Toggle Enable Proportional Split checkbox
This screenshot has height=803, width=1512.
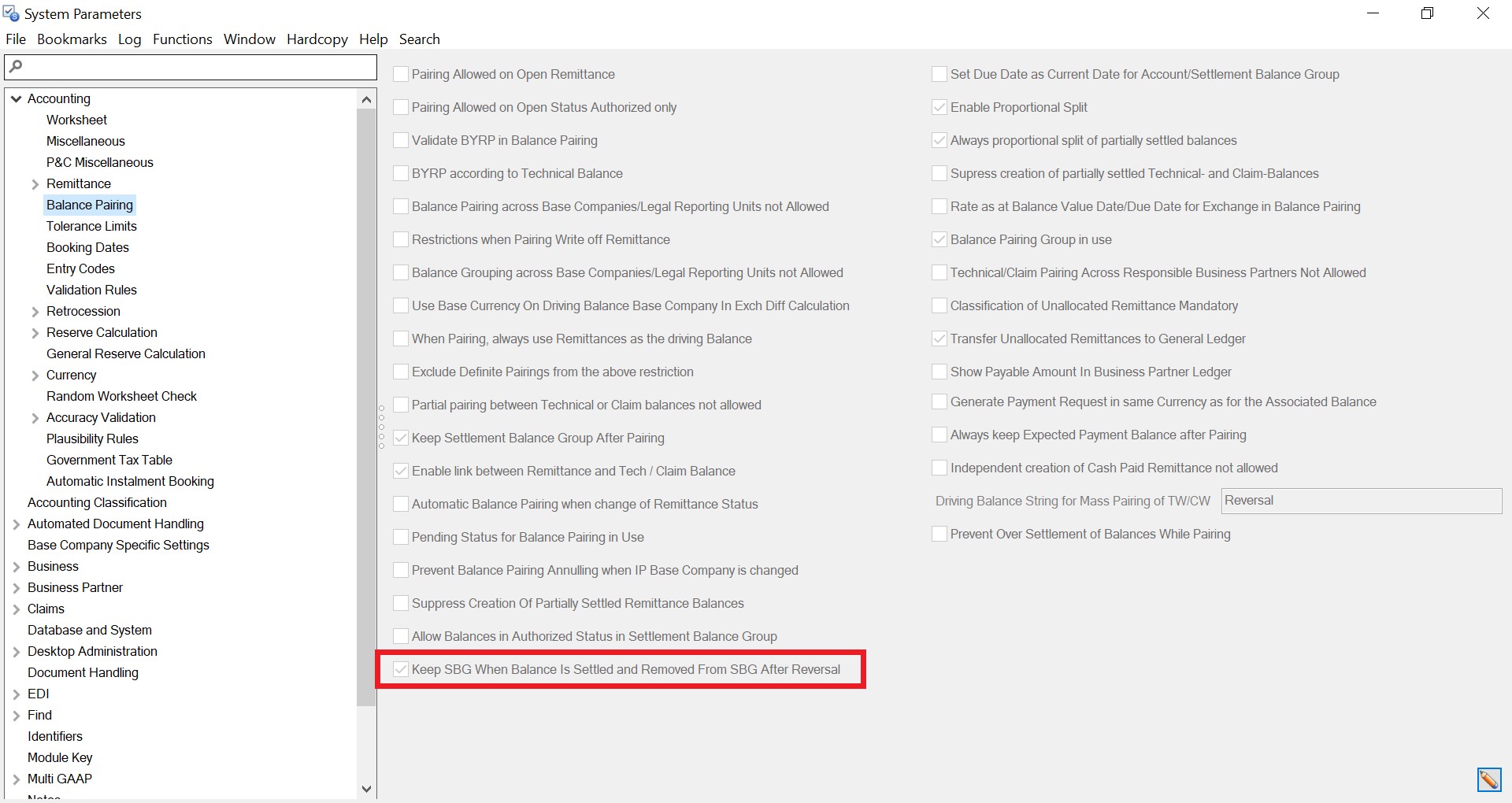pos(939,107)
